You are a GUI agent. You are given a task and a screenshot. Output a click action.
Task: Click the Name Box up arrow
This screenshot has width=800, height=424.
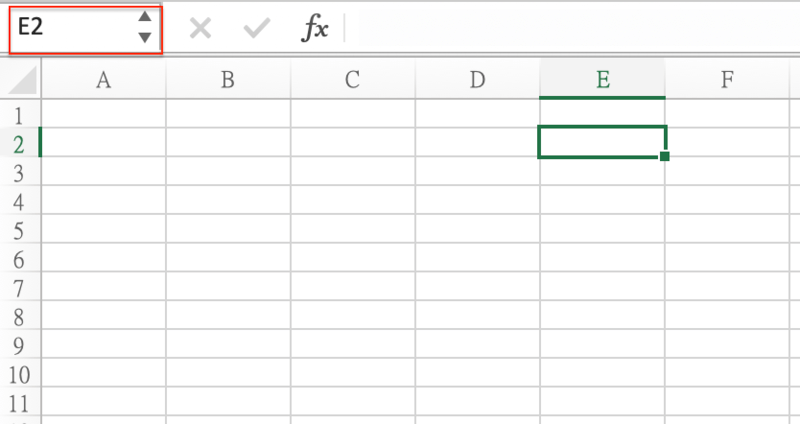[145, 17]
